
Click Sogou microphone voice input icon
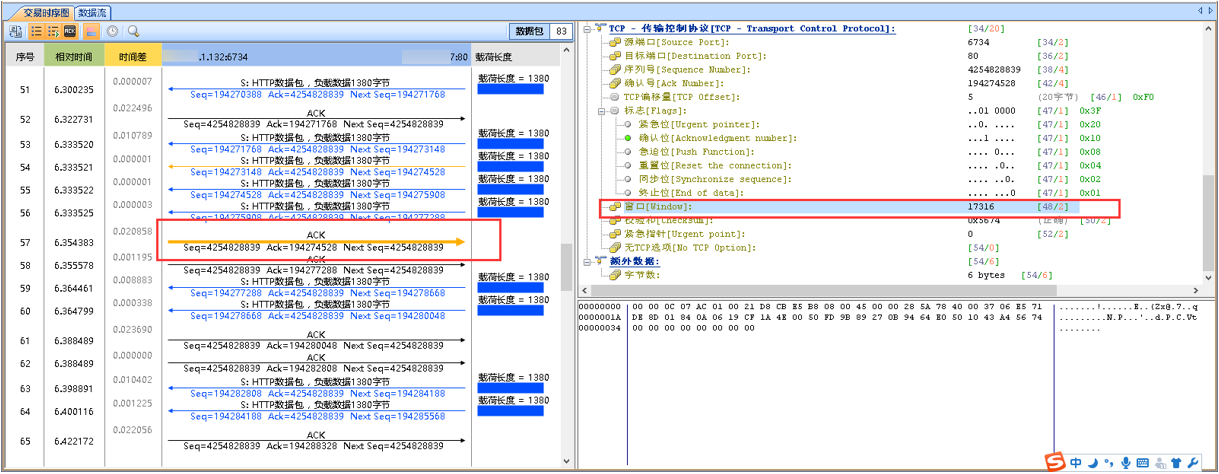point(1126,462)
